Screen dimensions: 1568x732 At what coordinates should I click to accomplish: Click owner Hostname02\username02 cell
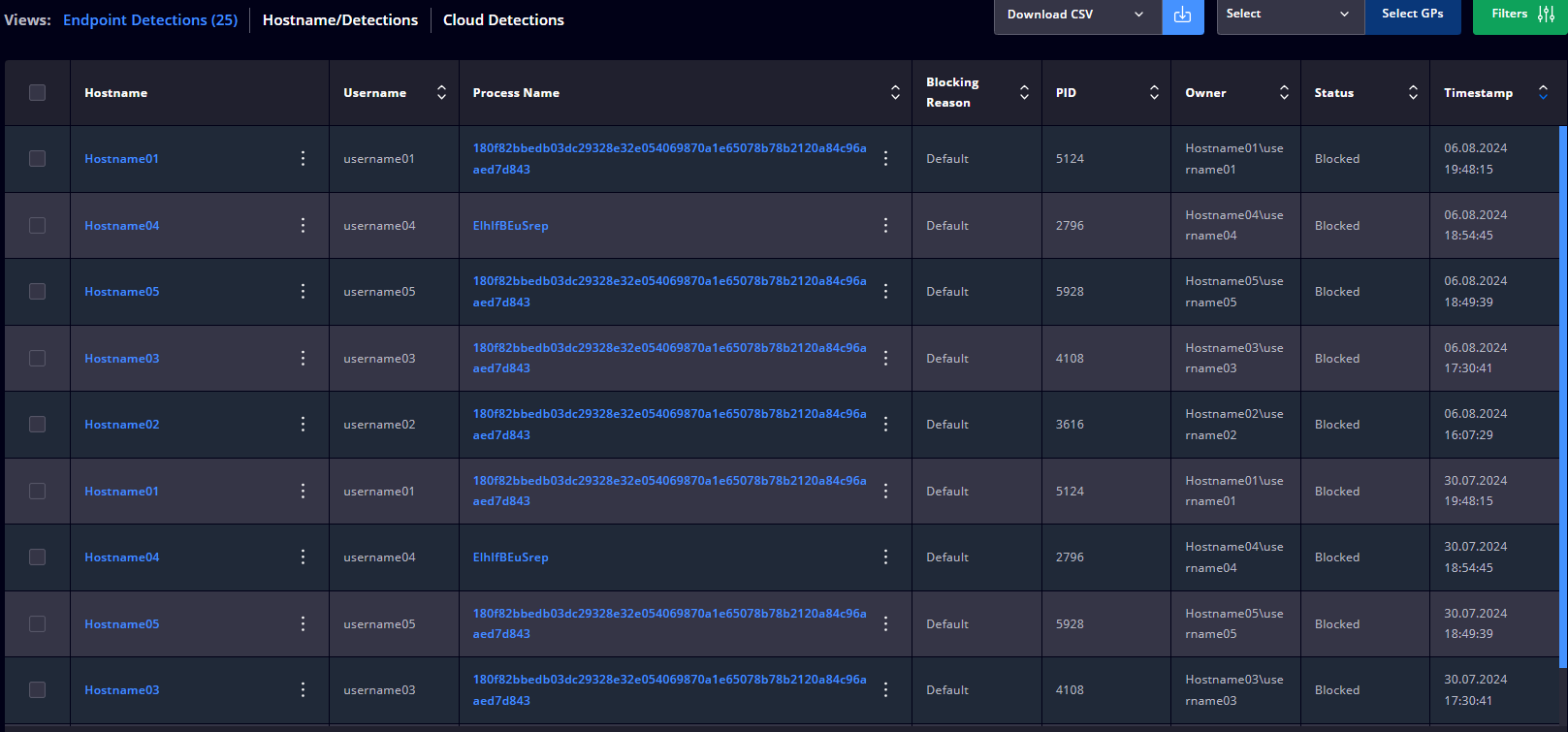1233,424
